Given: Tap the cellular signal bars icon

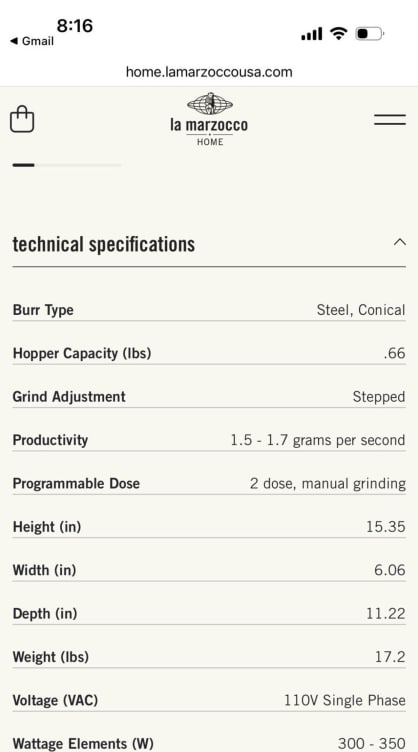Looking at the screenshot, I should pyautogui.click(x=312, y=34).
